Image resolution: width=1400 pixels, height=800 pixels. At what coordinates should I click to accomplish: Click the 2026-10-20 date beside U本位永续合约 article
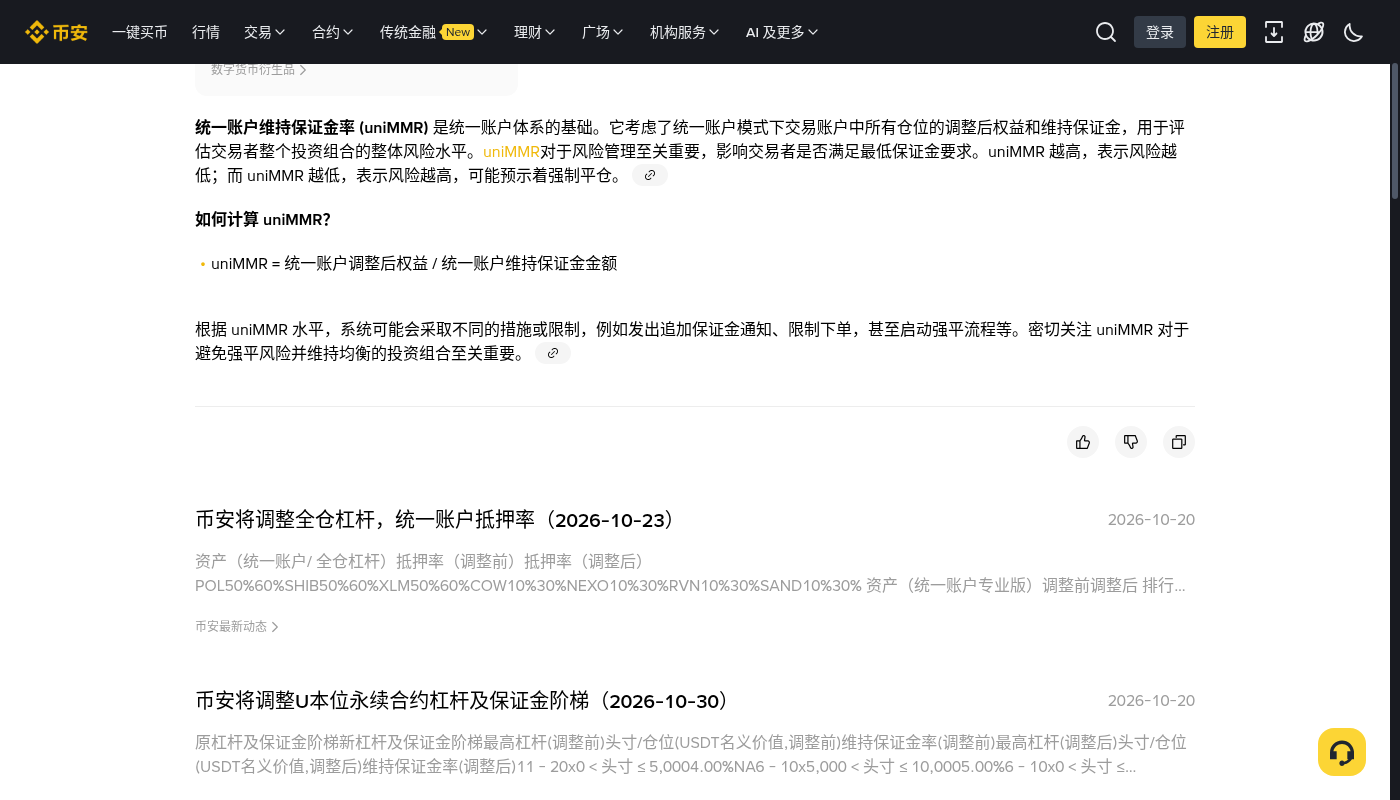(x=1151, y=701)
